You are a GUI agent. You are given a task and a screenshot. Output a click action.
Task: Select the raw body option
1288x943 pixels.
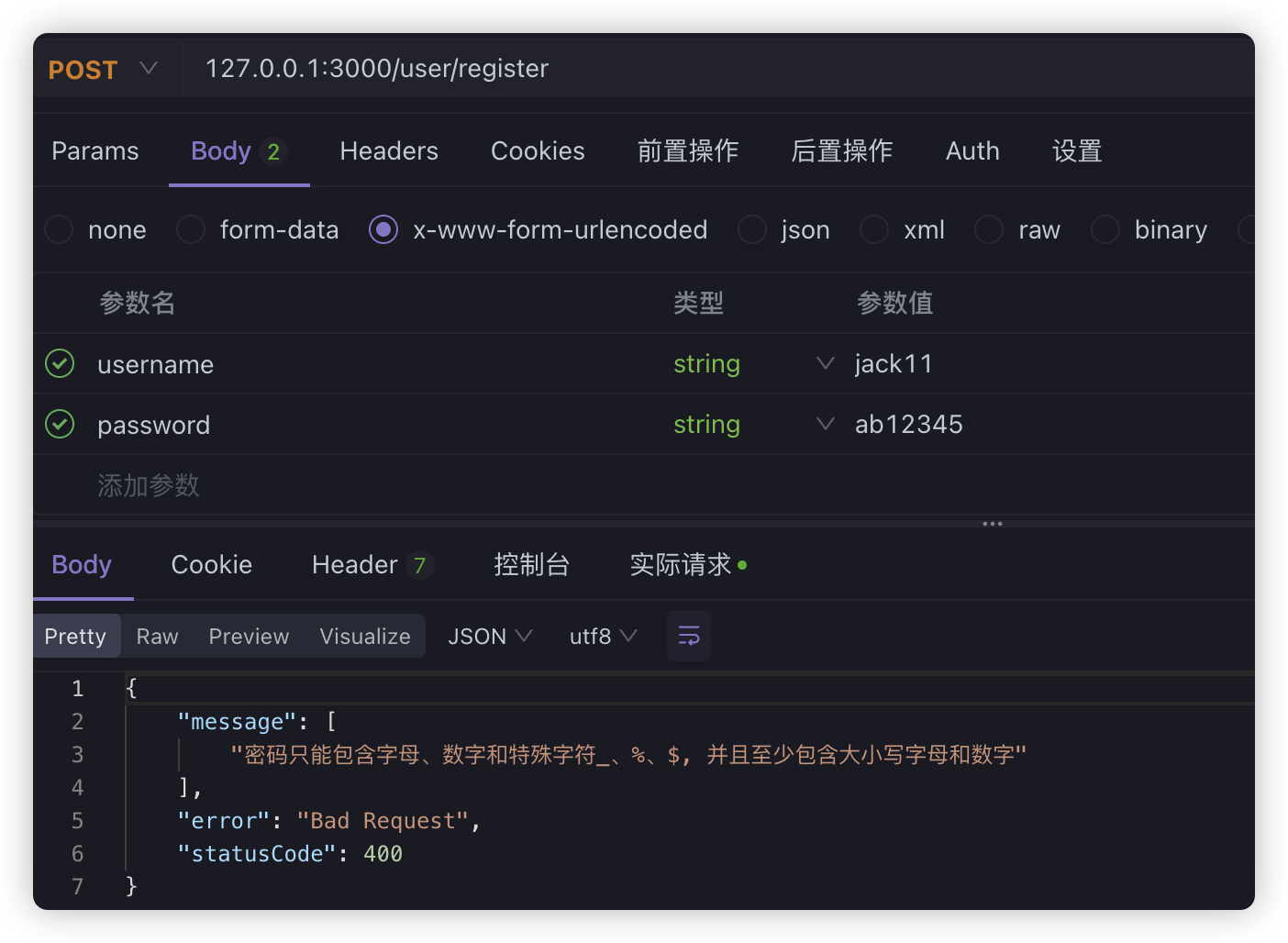[989, 229]
